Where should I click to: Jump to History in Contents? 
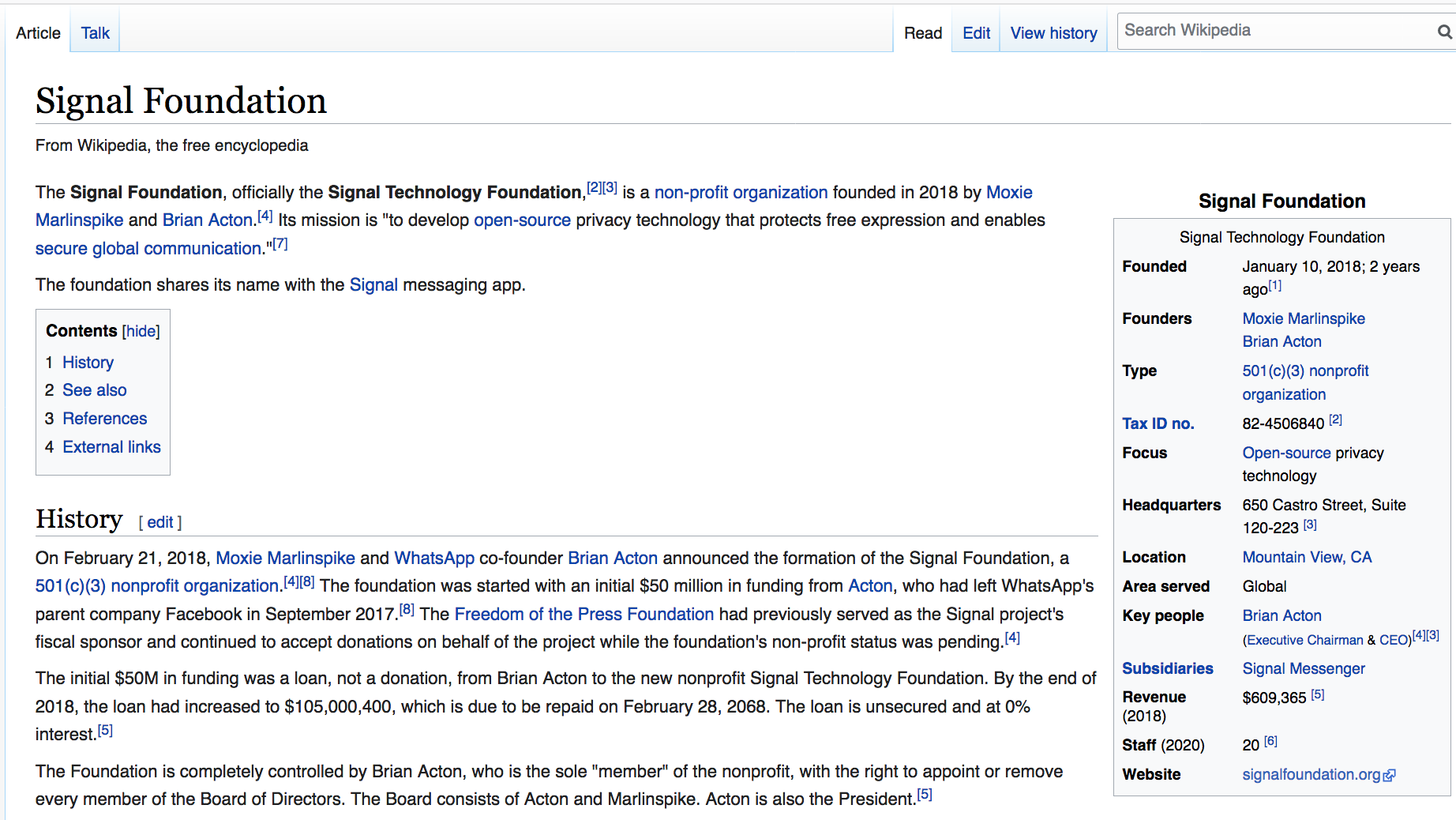click(88, 363)
